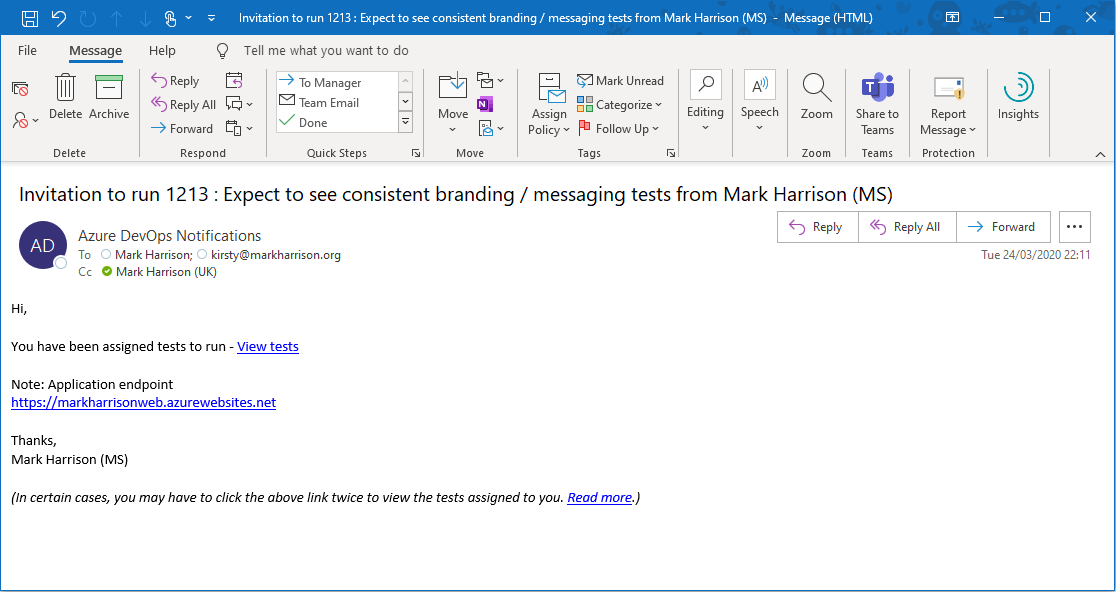Image resolution: width=1116 pixels, height=592 pixels.
Task: Toggle Mark Unread for this message
Action: 620,81
